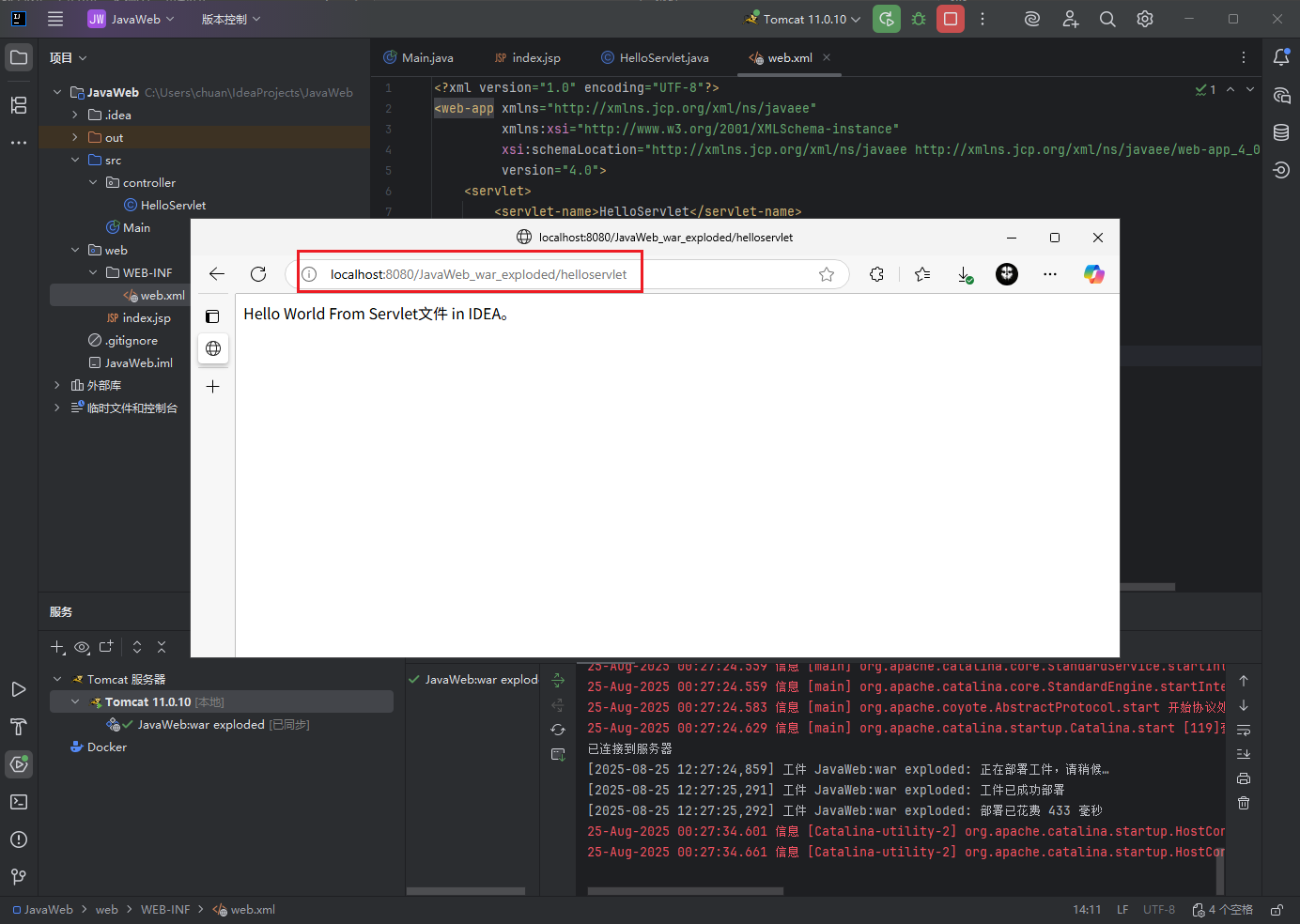This screenshot has width=1300, height=924.
Task: Clear console output with trash icon
Action: (1244, 803)
